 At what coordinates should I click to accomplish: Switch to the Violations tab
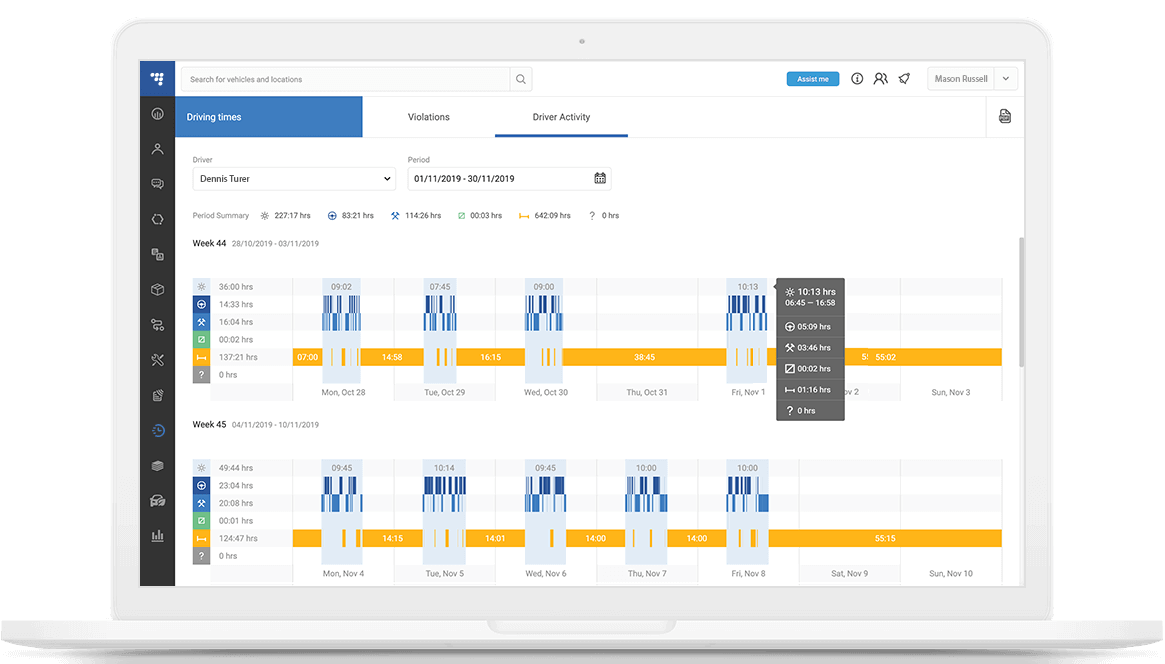[x=428, y=117]
